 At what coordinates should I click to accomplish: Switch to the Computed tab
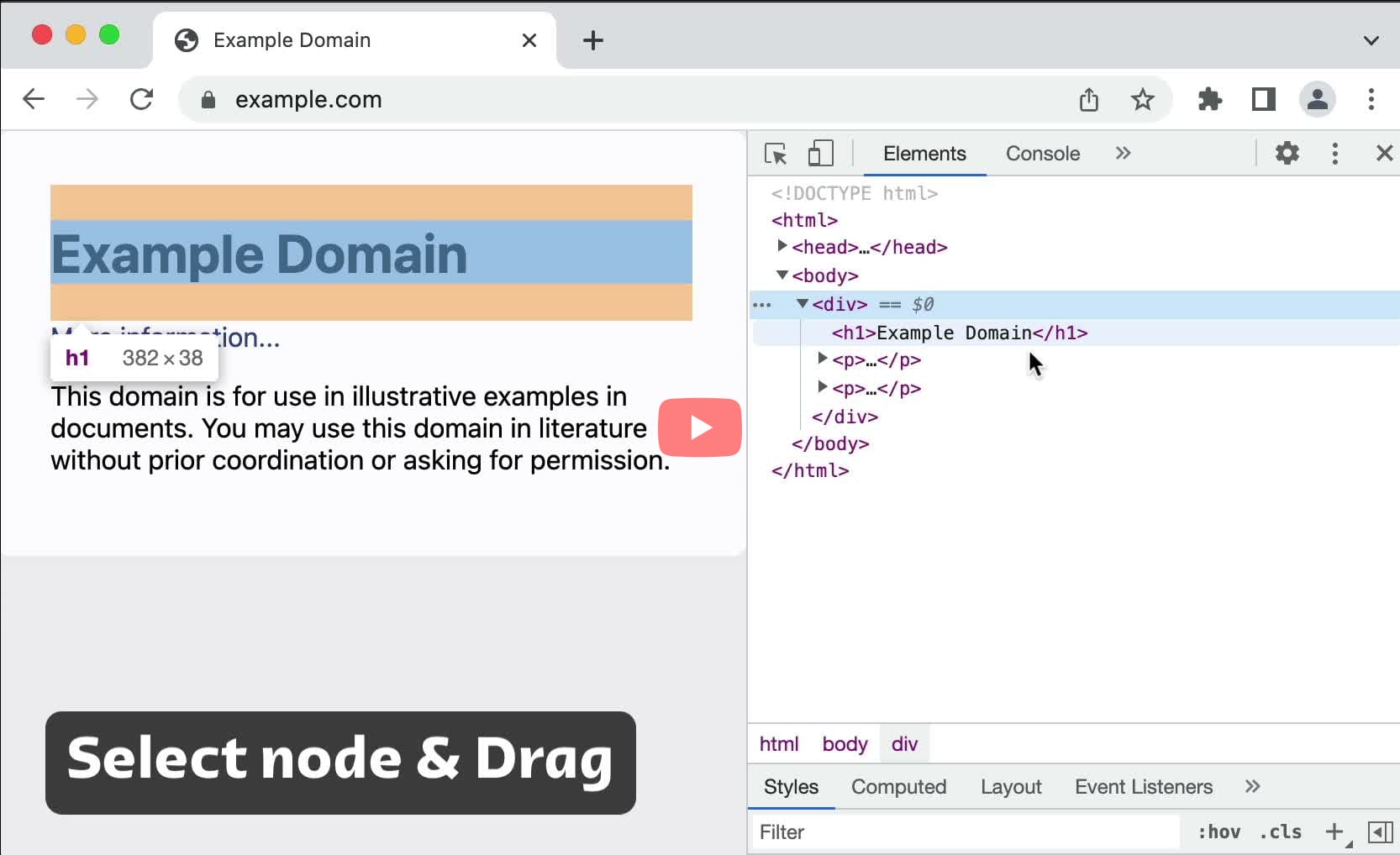click(898, 787)
